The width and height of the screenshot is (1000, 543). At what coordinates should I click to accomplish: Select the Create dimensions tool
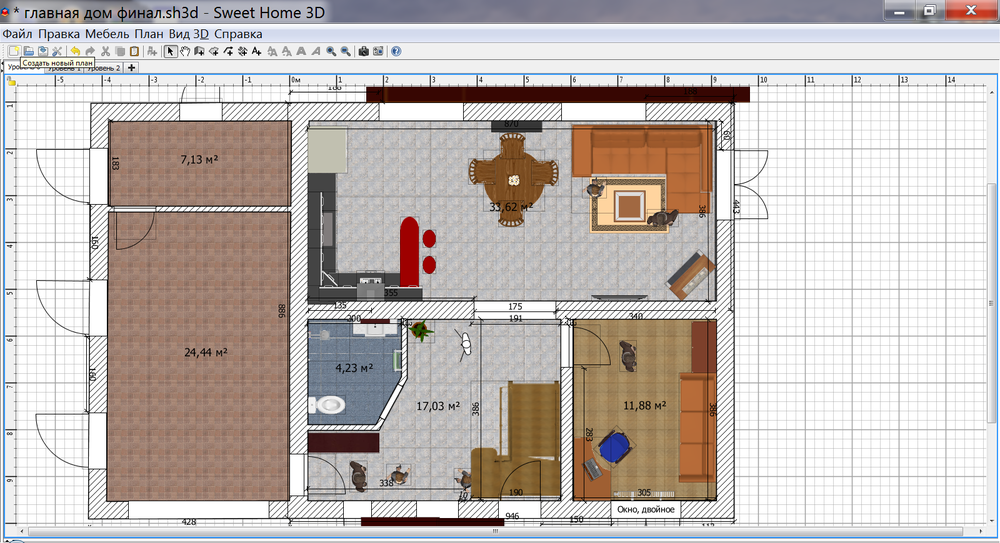click(242, 51)
